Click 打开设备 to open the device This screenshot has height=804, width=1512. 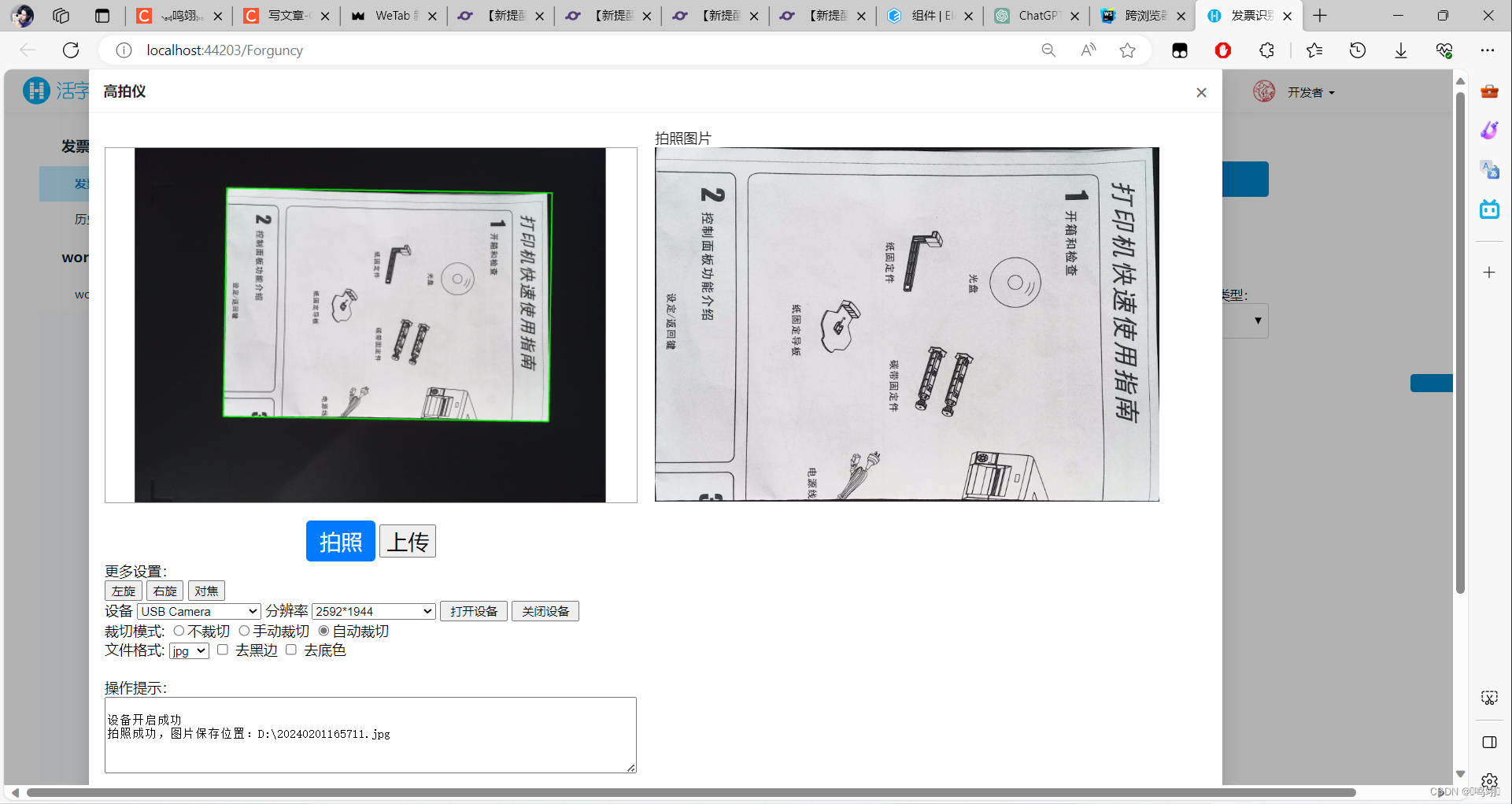point(474,611)
